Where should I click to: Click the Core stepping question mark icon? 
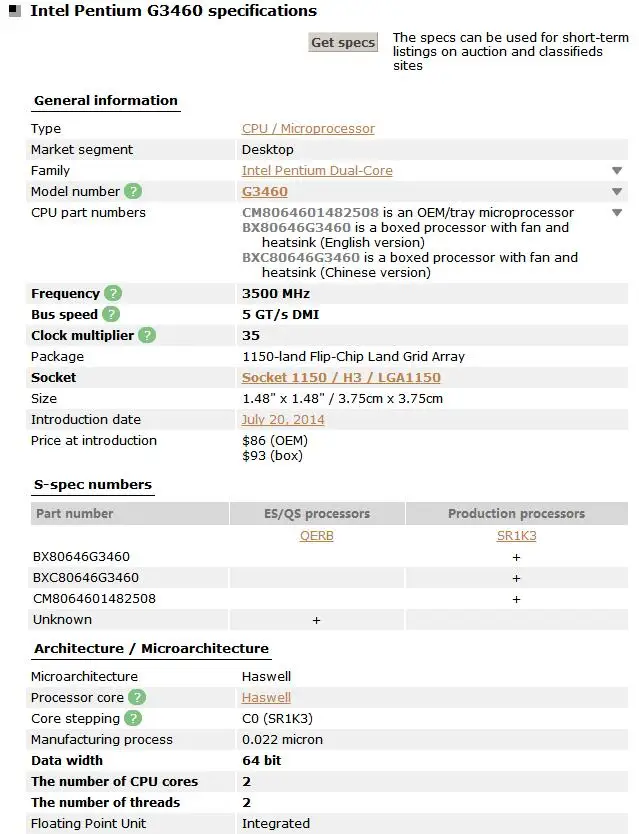point(132,718)
